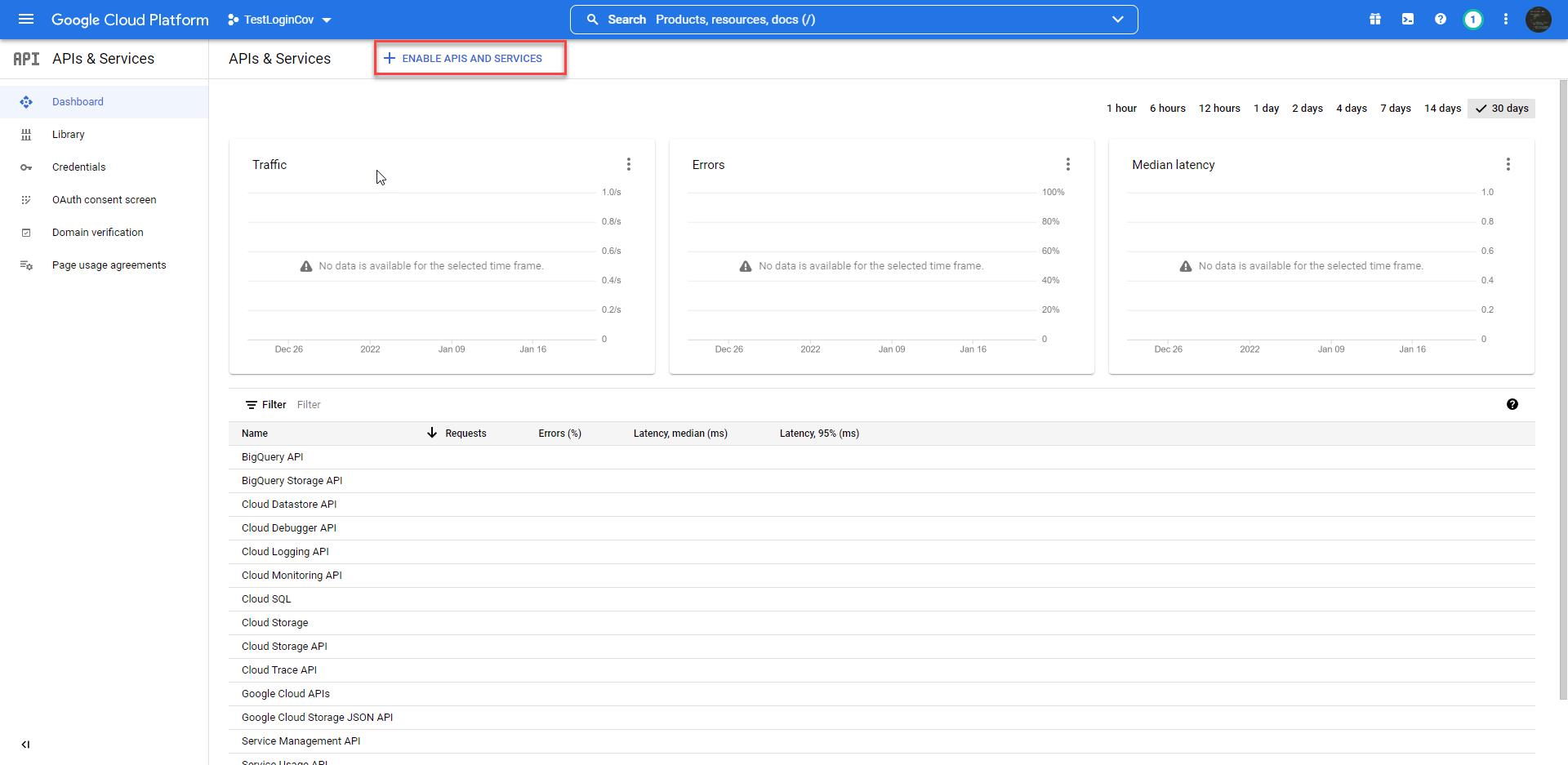1568x765 pixels.
Task: Open Cloud SQL row
Action: point(882,599)
